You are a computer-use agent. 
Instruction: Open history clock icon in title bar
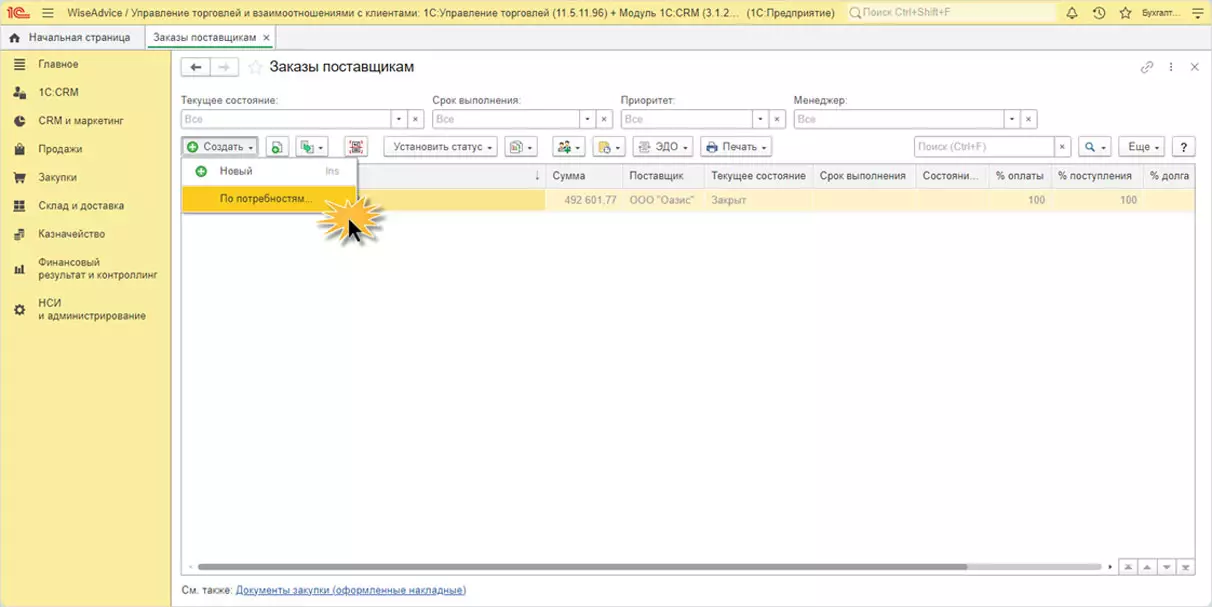(x=1099, y=13)
